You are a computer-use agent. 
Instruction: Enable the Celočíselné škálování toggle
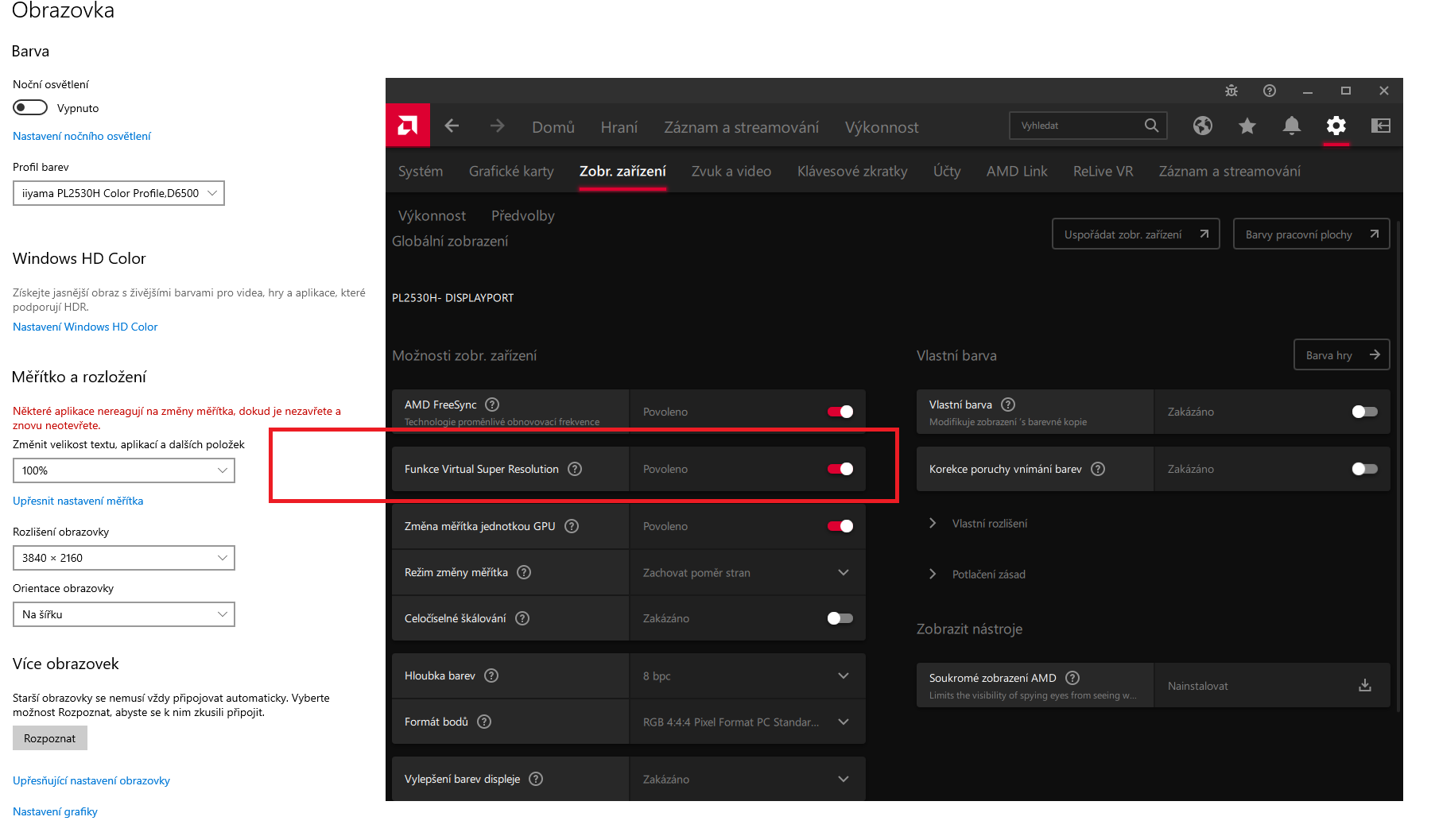click(840, 618)
